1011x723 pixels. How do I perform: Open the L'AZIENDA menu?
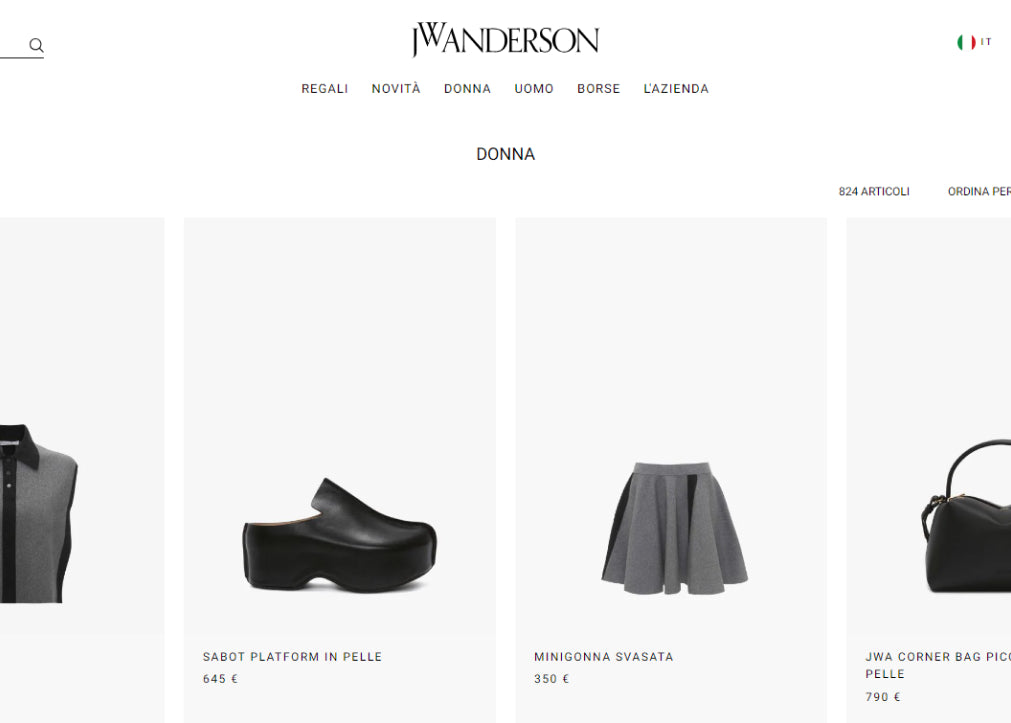point(676,88)
